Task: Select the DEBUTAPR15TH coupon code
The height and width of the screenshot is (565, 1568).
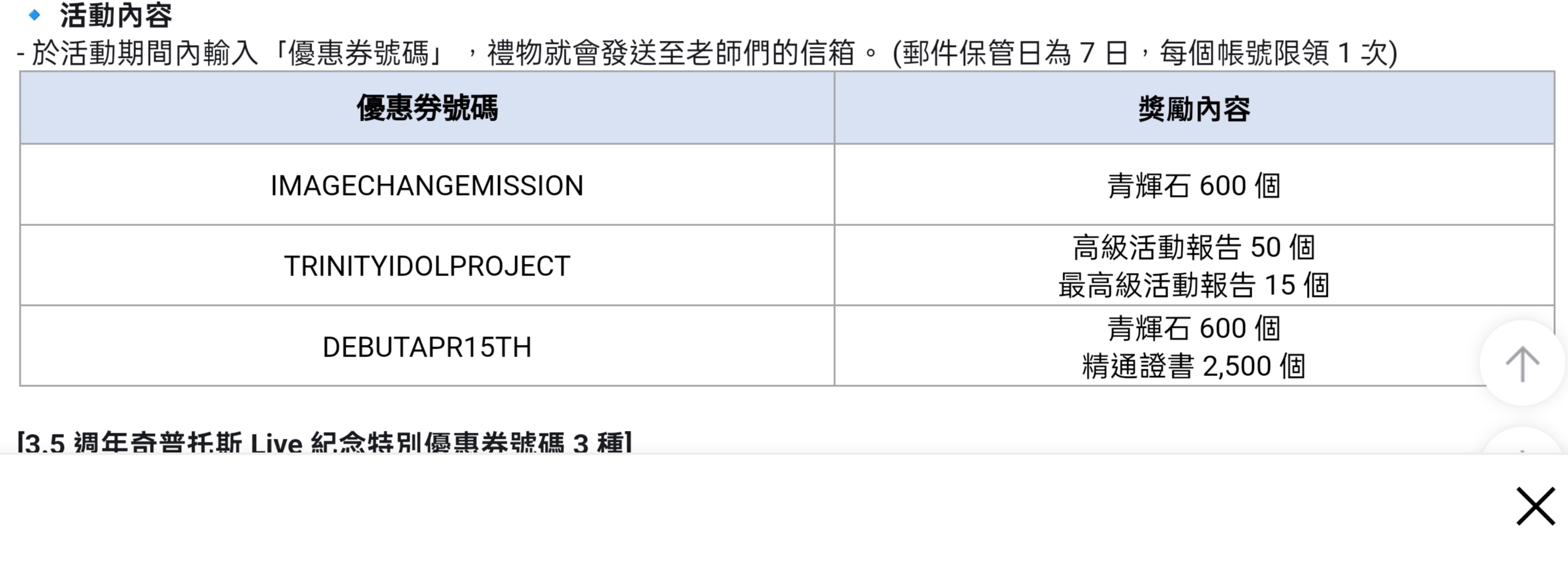Action: 427,347
